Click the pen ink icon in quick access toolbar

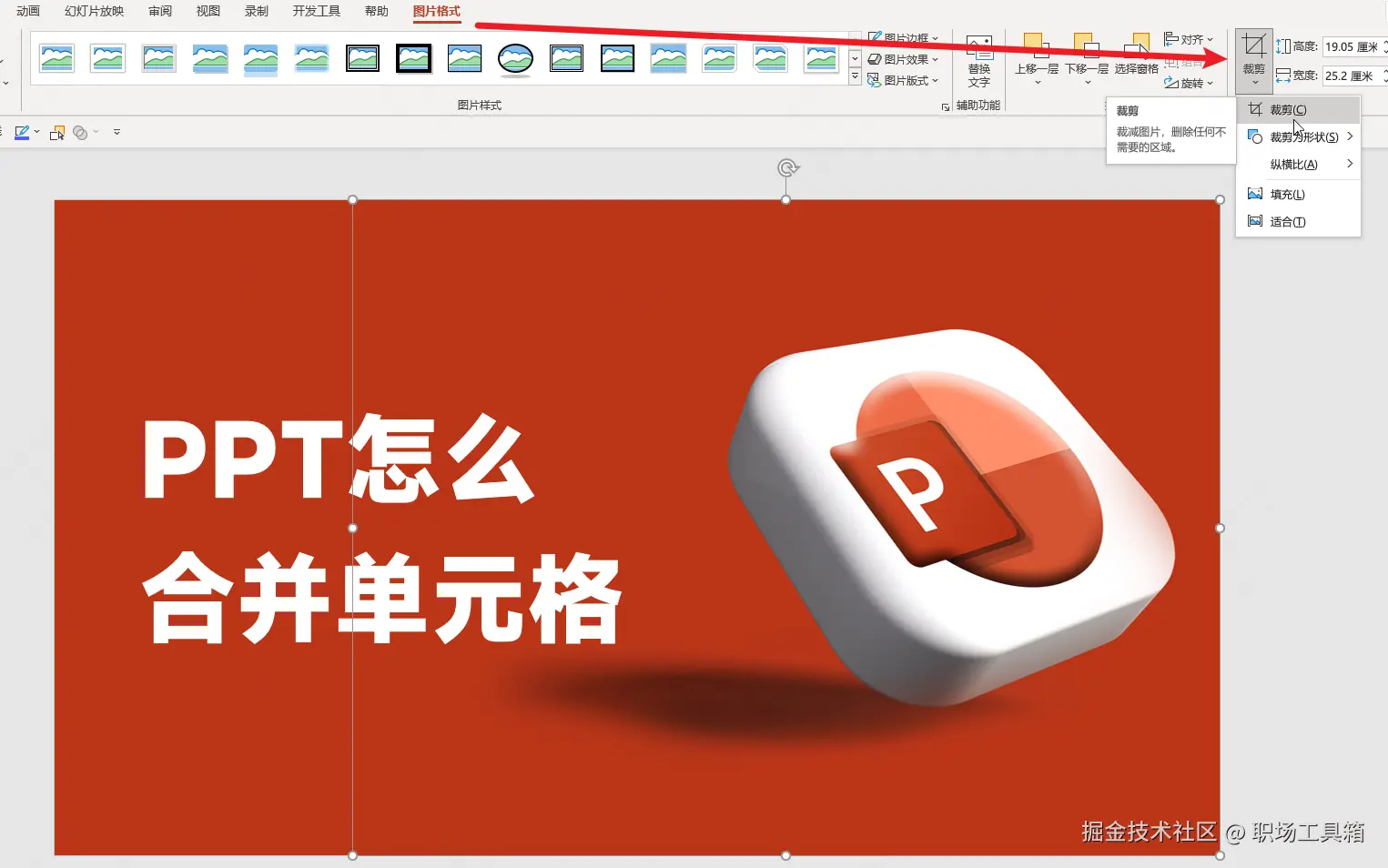point(22,133)
